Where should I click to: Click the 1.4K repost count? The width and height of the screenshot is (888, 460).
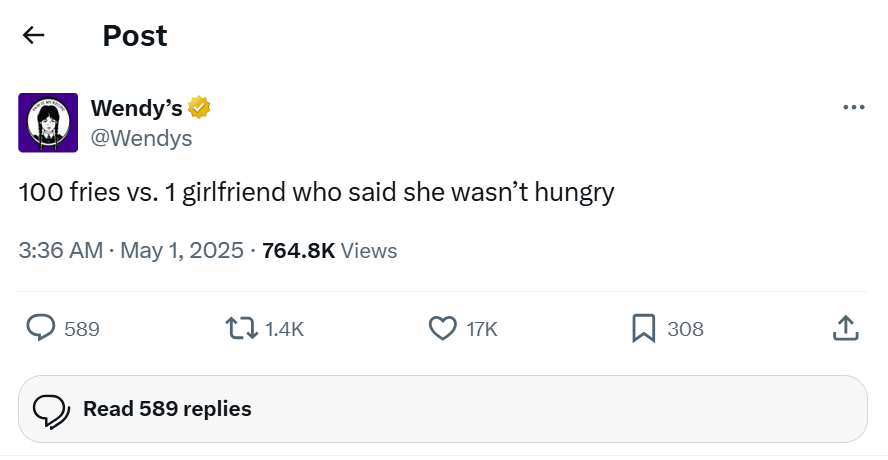285,329
